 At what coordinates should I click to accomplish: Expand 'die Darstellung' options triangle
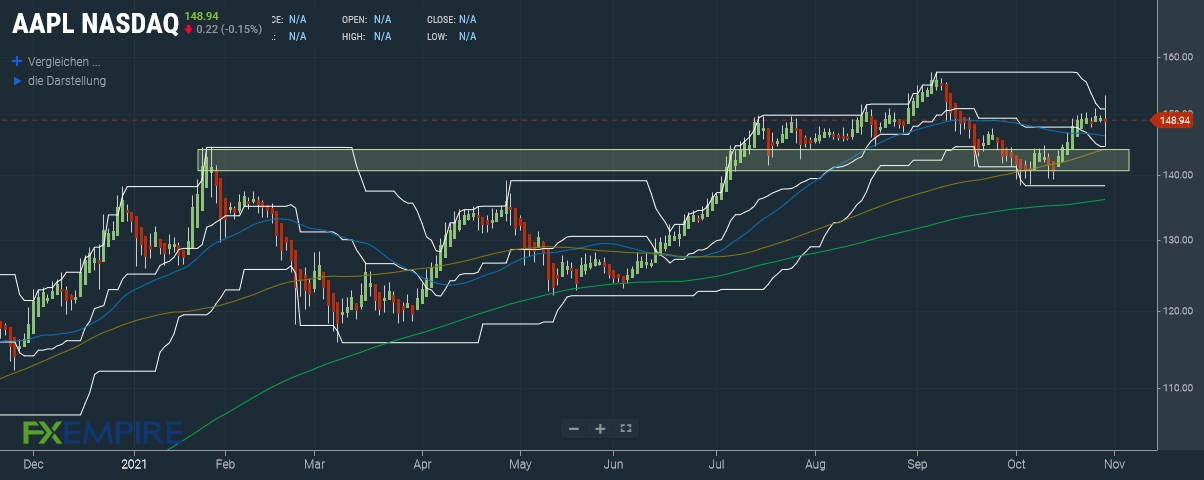tap(16, 80)
